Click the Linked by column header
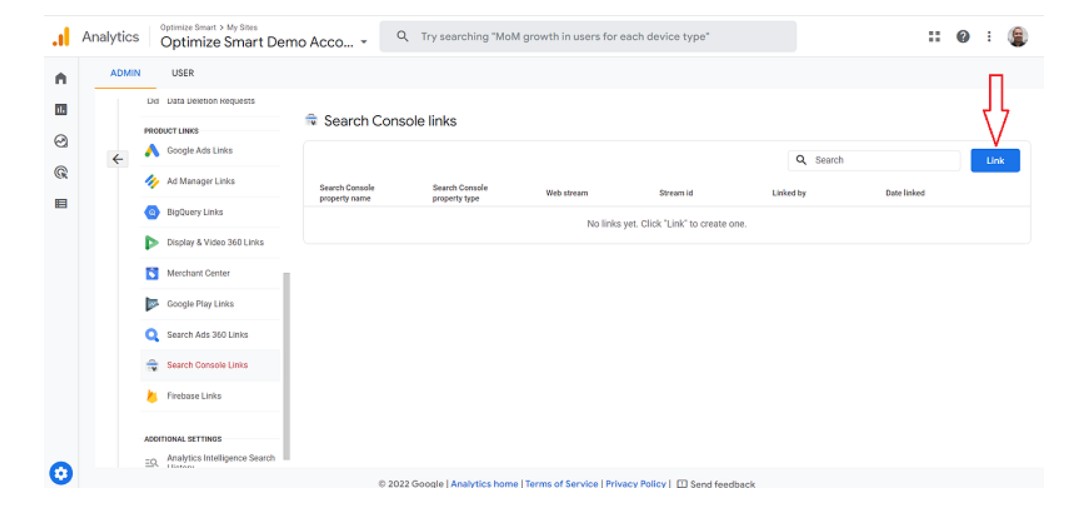 pyautogui.click(x=789, y=193)
